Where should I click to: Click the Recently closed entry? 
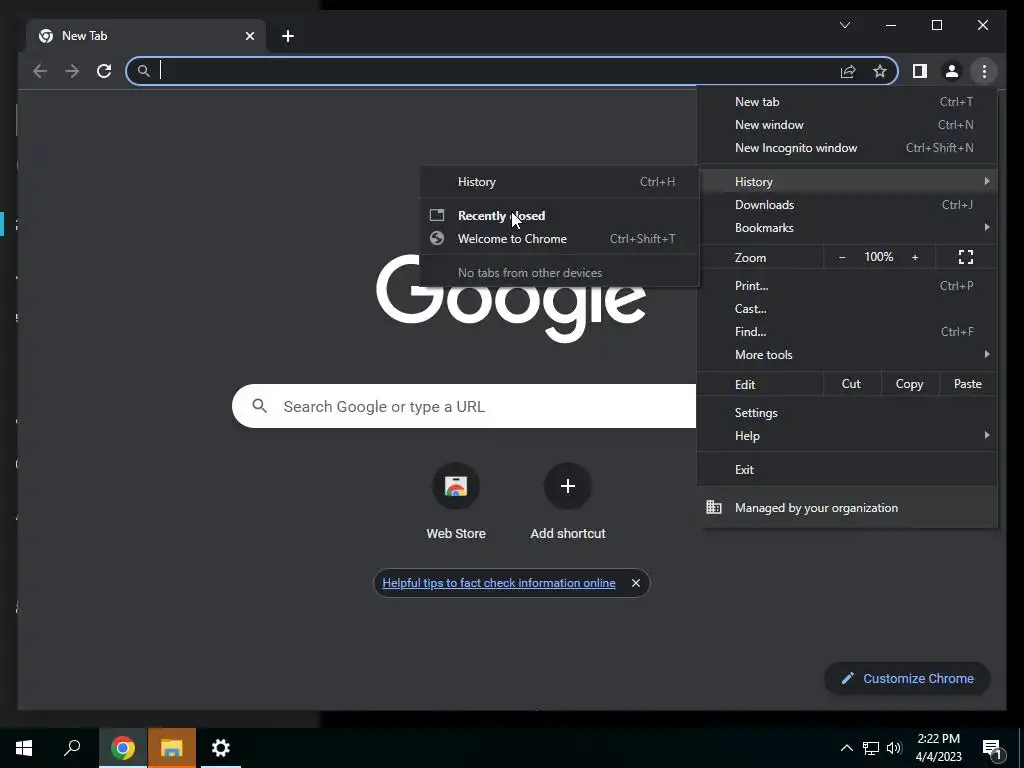tap(559, 216)
